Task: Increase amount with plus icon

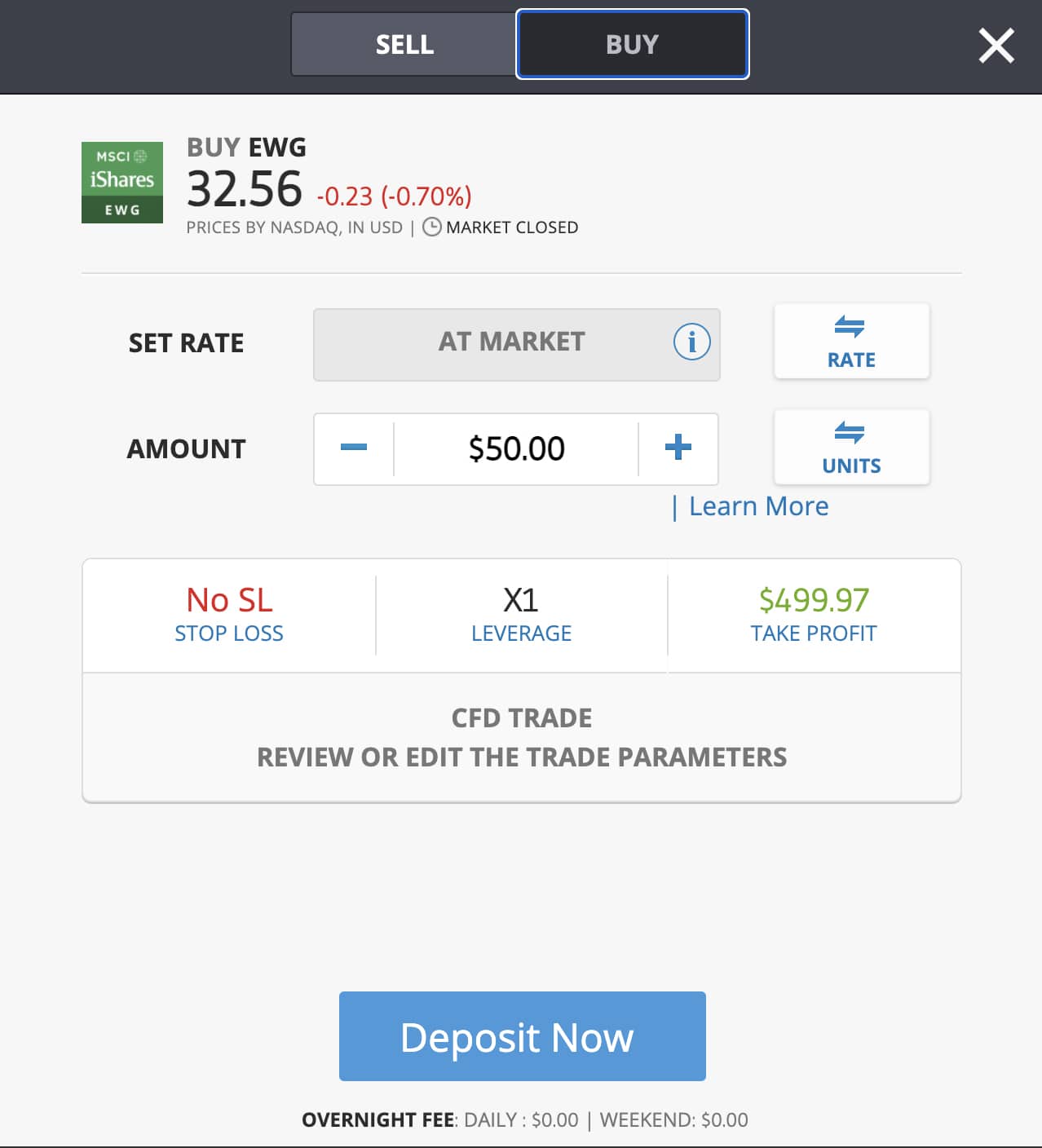Action: [678, 448]
